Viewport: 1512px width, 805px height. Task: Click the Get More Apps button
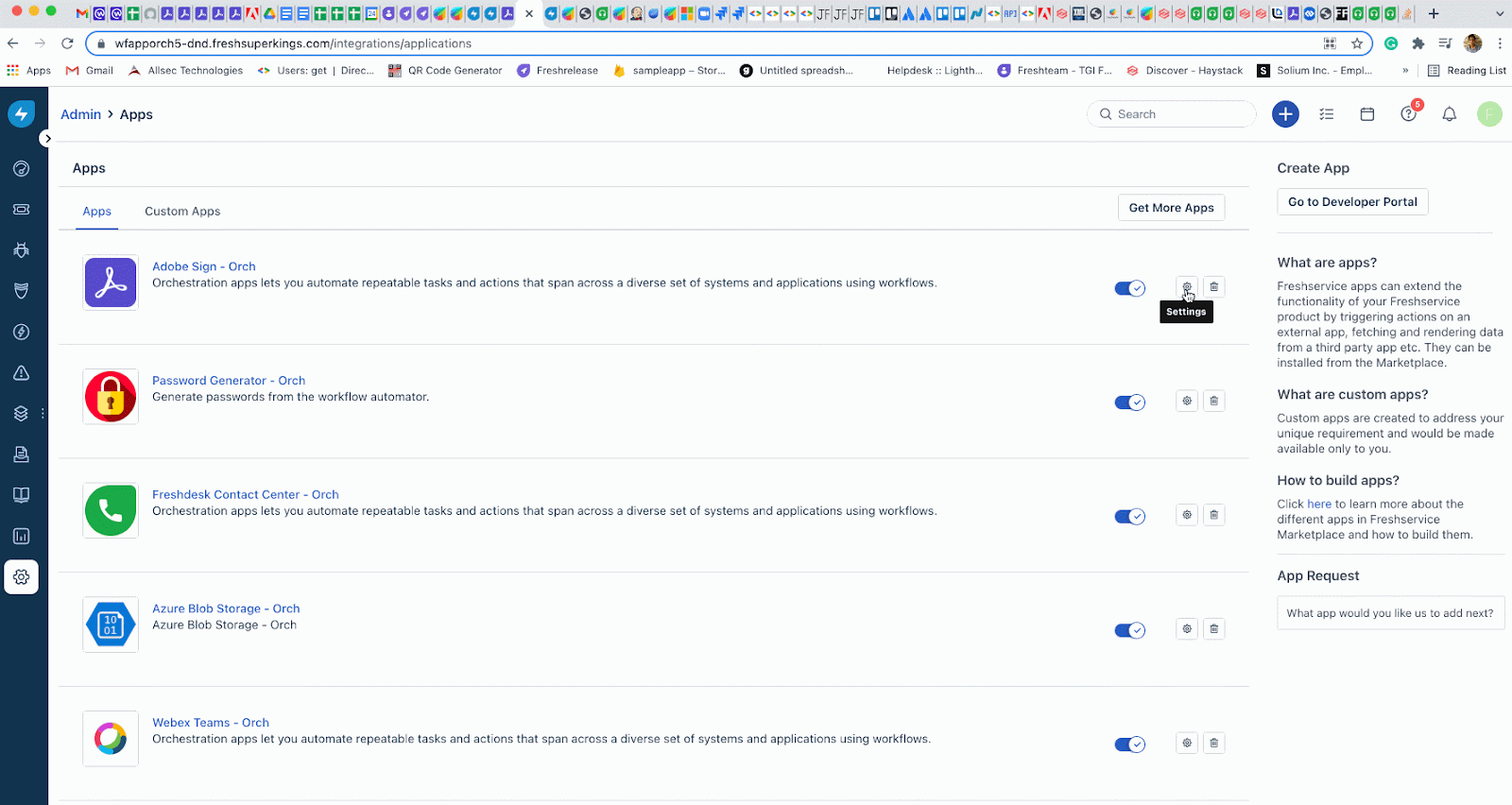pos(1172,208)
